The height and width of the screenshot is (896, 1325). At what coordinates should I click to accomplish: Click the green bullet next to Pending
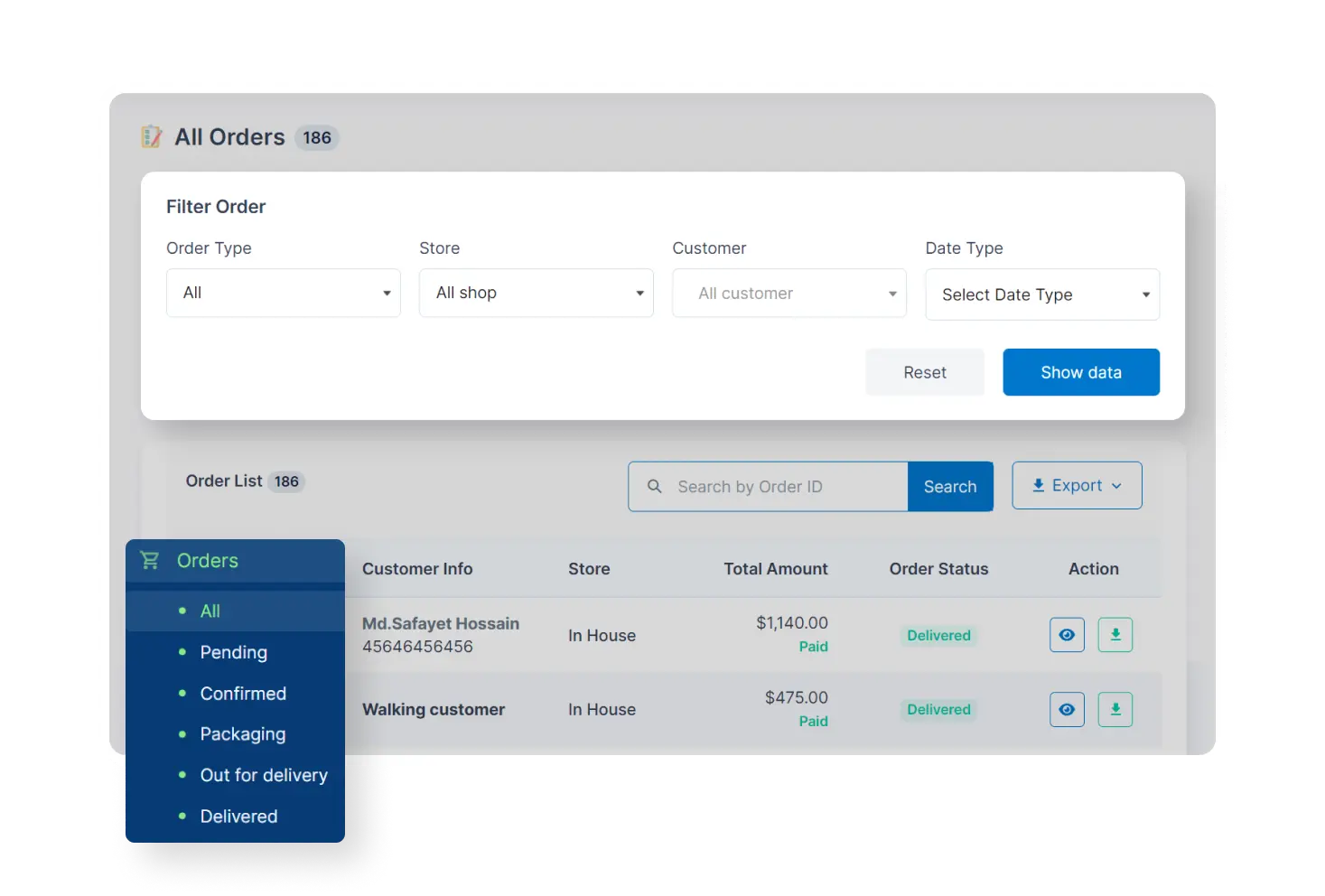[x=181, y=652]
